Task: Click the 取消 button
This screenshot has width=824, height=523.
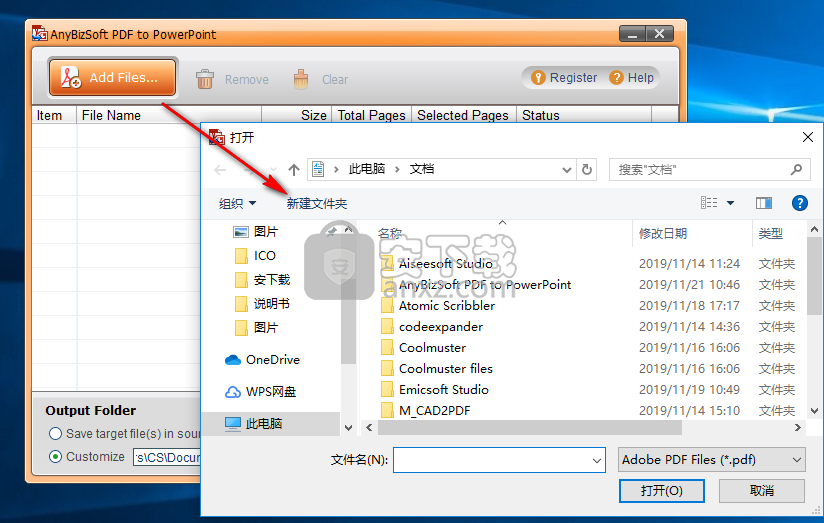Action: [761, 491]
